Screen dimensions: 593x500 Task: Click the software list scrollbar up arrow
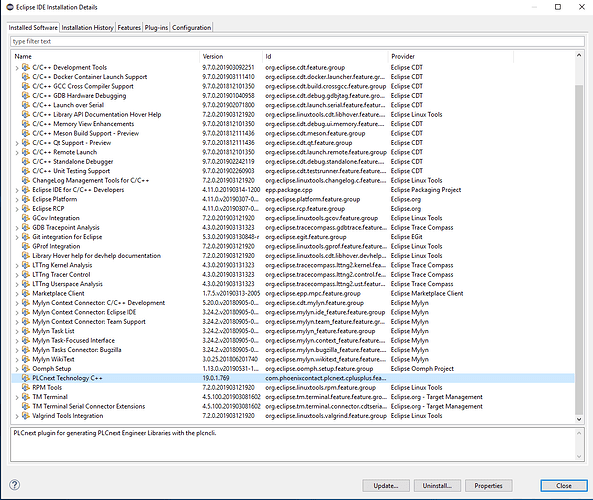pyautogui.click(x=579, y=55)
